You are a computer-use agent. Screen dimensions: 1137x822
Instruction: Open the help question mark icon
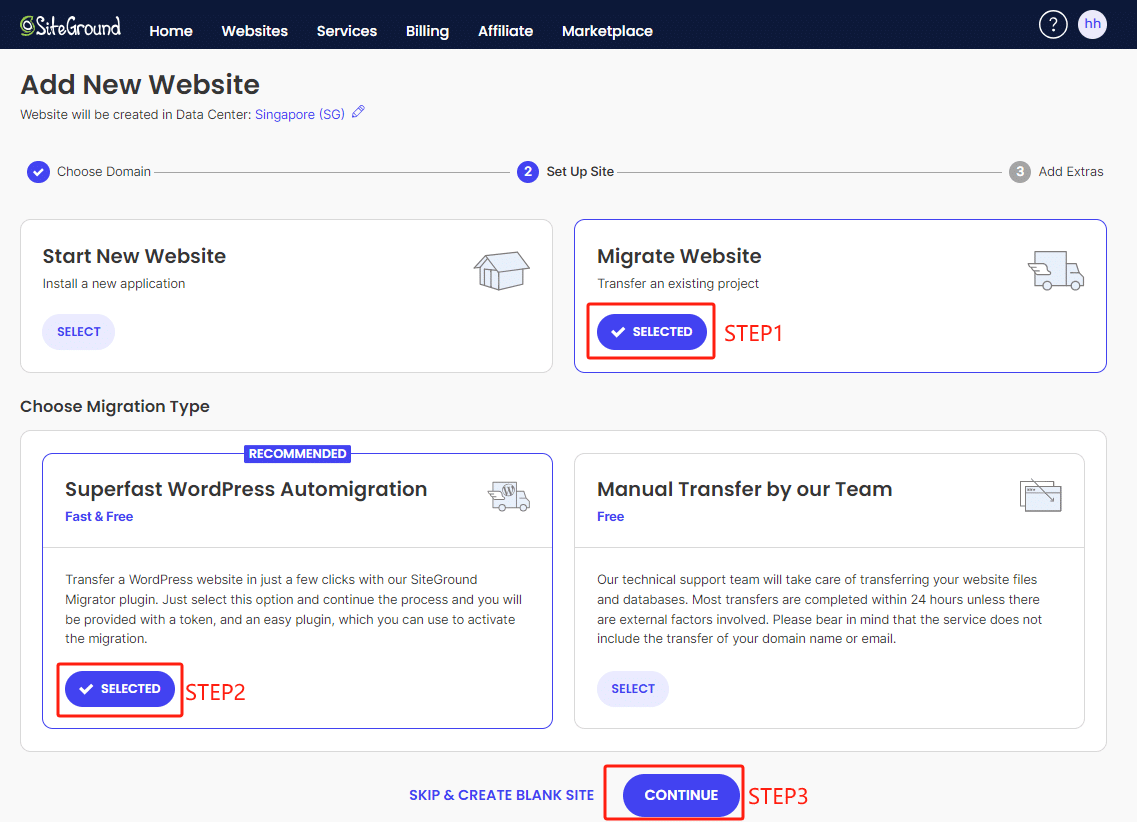[x=1053, y=25]
